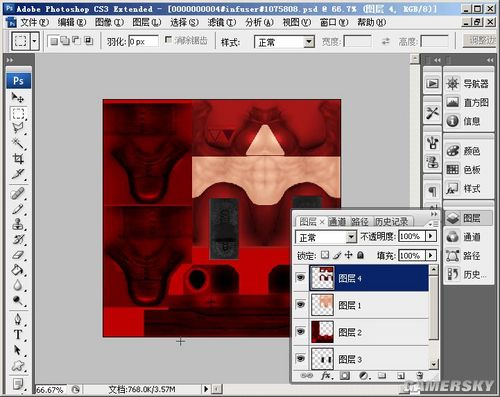Toggle visibility of 图层 2
The height and width of the screenshot is (397, 500).
[x=301, y=331]
